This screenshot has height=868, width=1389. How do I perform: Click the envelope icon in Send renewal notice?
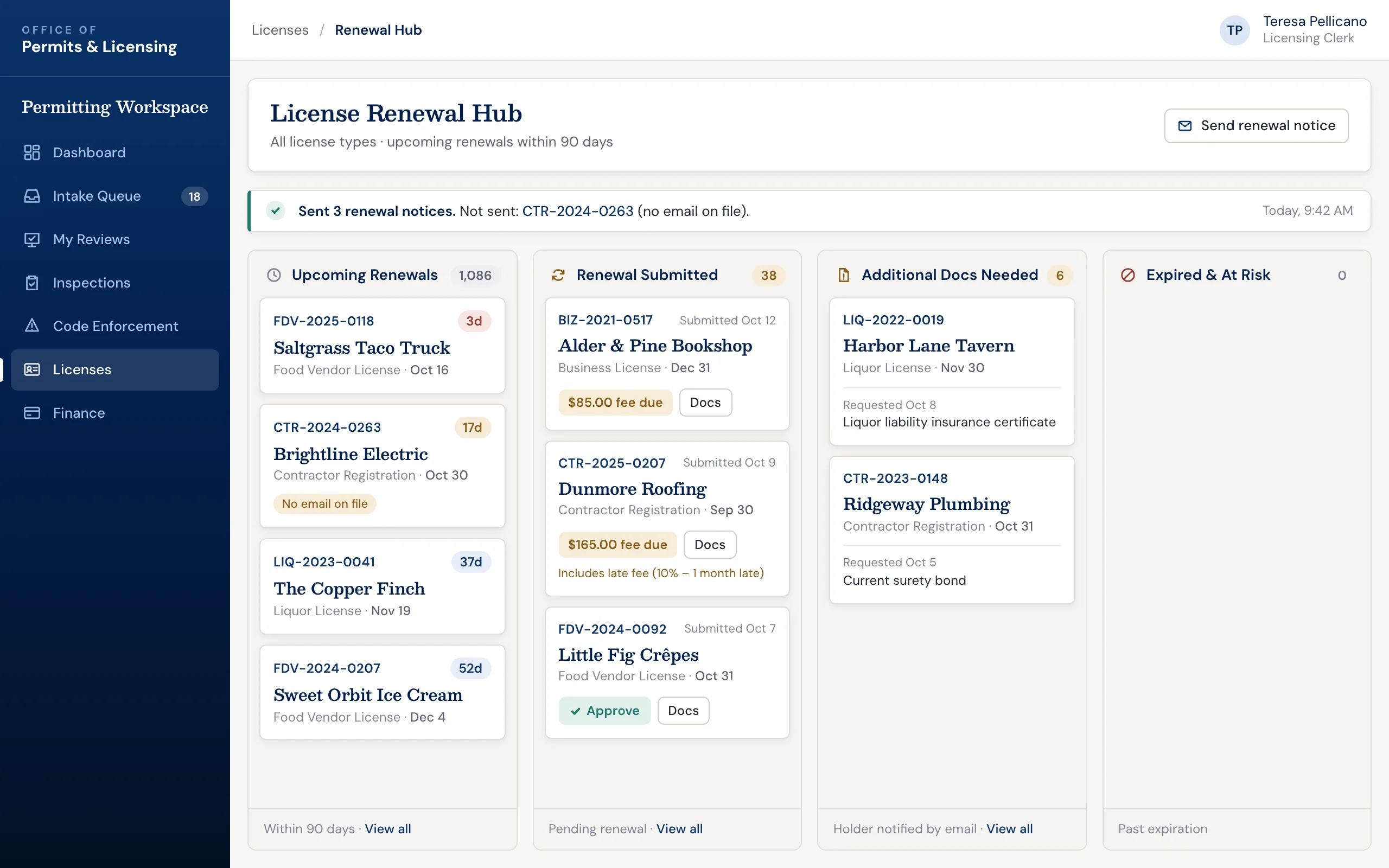click(1184, 126)
